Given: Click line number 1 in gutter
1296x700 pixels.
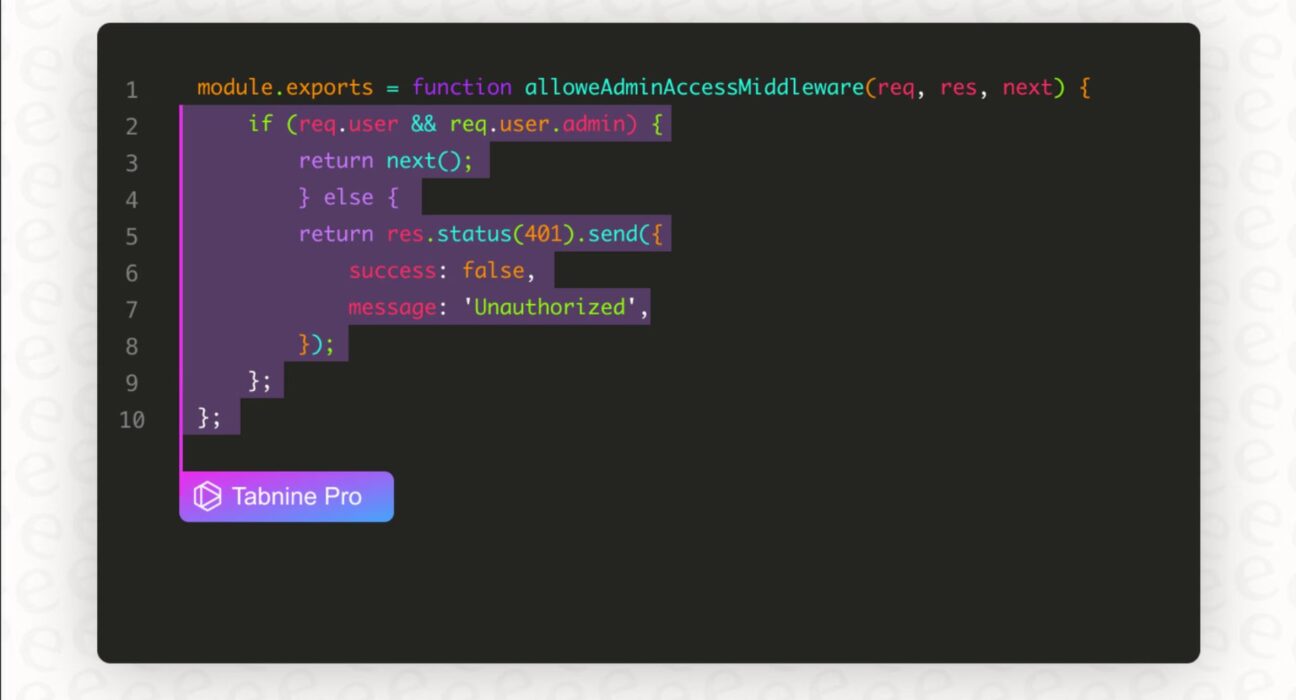Looking at the screenshot, I should click(131, 90).
